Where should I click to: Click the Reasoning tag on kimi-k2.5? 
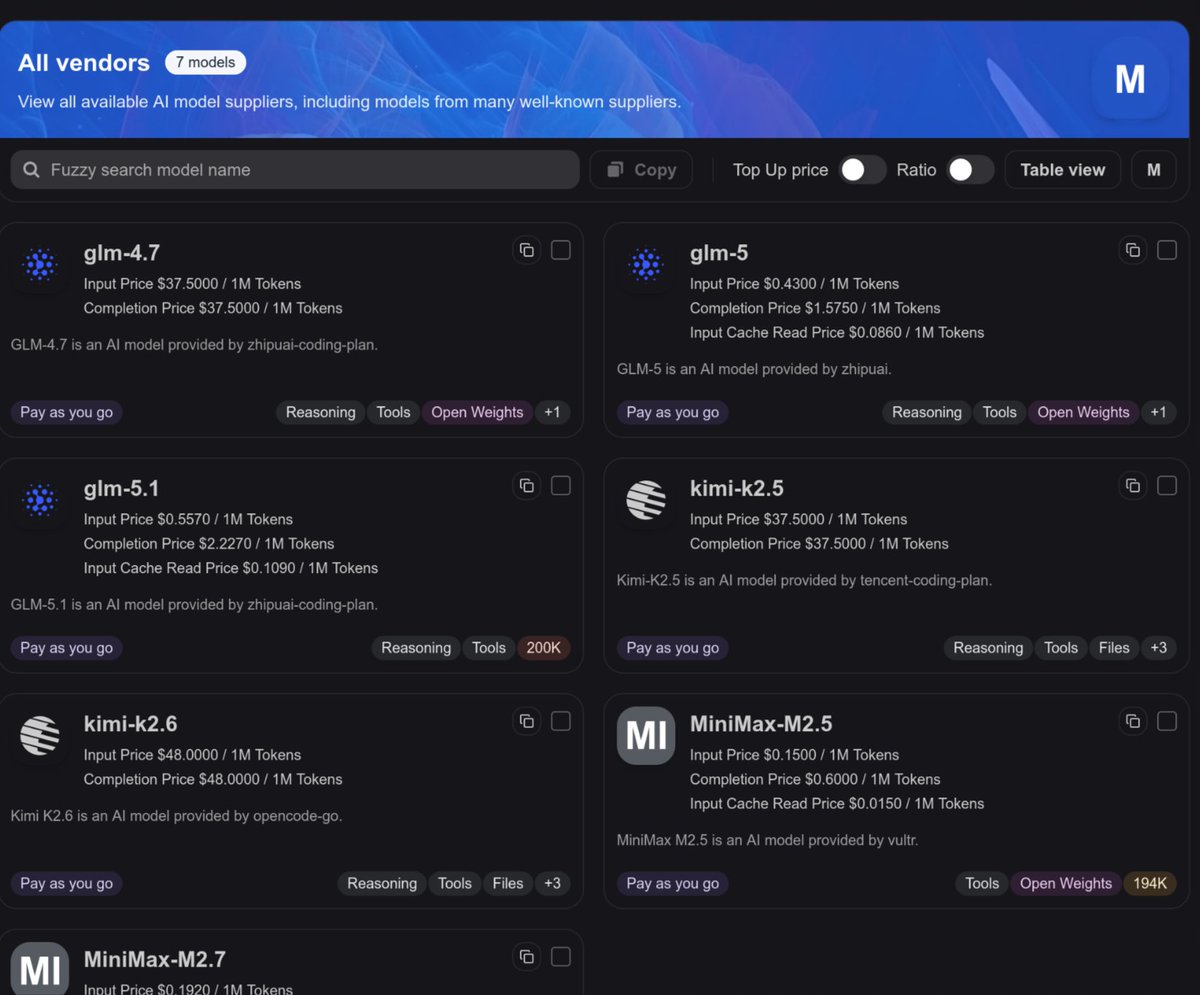click(988, 648)
